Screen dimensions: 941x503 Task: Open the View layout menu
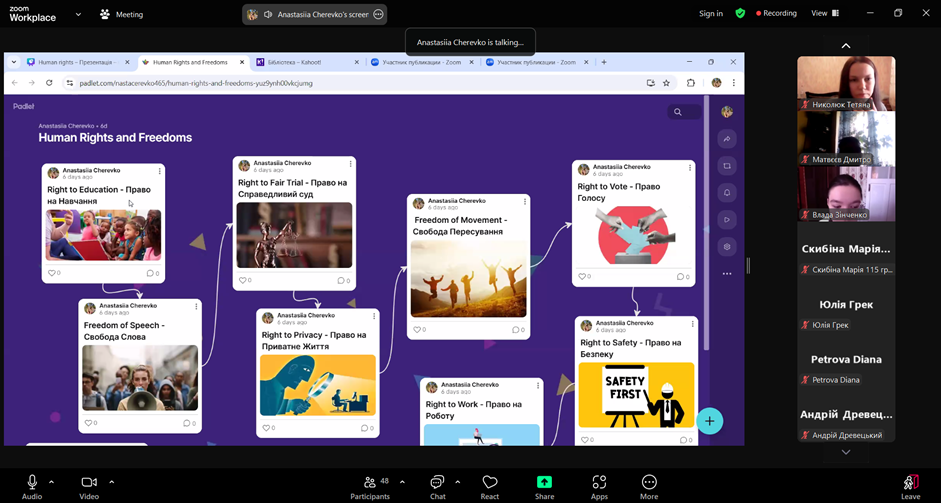click(x=825, y=14)
